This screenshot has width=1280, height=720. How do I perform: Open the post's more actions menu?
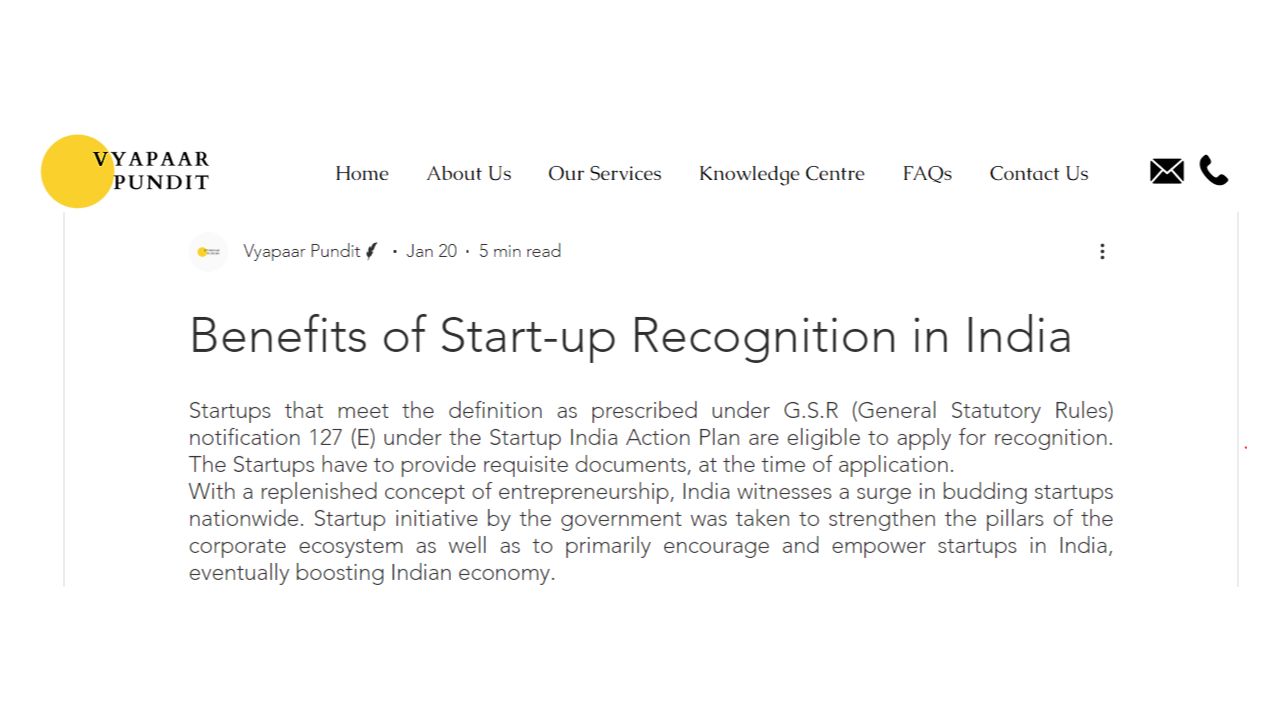(x=1102, y=251)
